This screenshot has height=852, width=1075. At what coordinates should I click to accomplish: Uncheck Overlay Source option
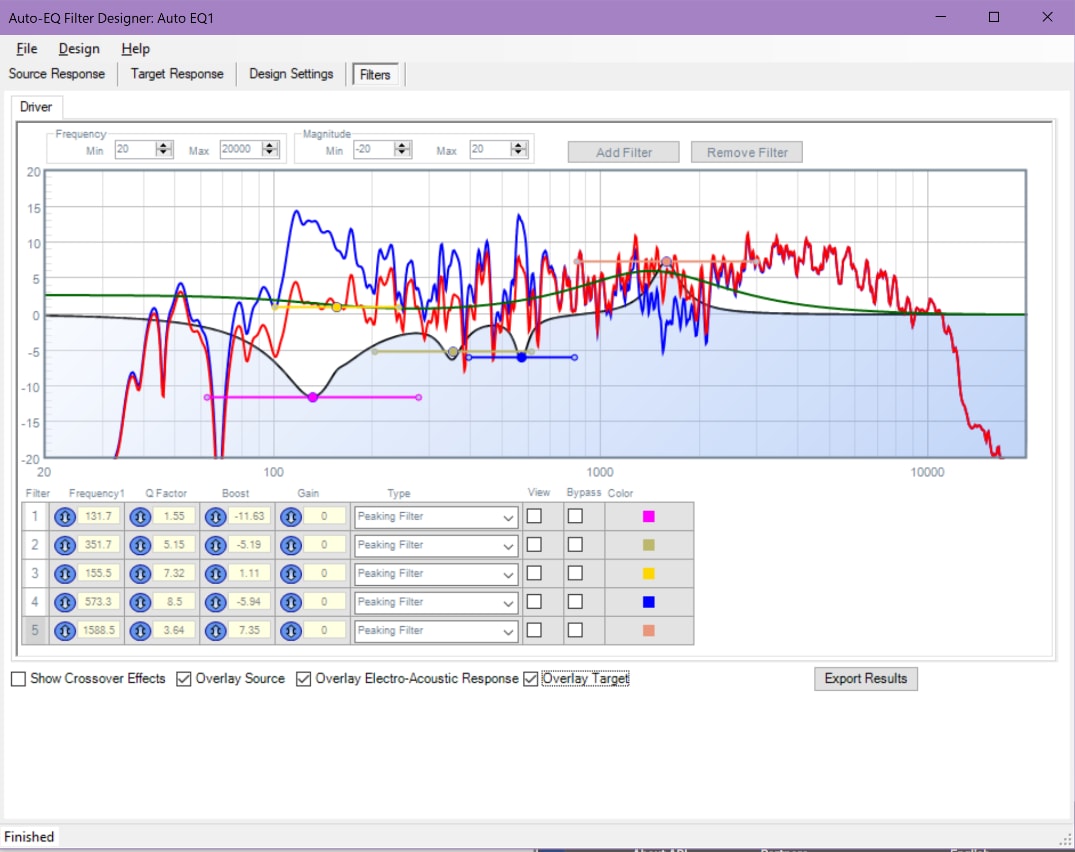pyautogui.click(x=184, y=679)
